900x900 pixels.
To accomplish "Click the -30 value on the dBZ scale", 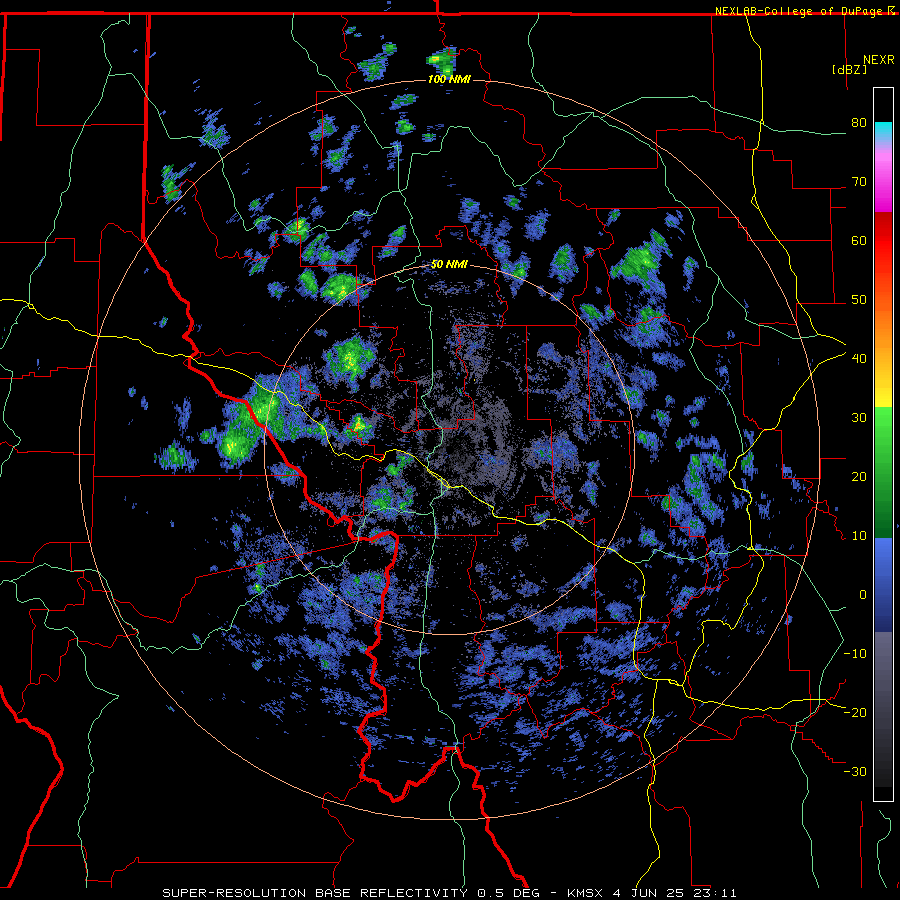I will tap(855, 771).
